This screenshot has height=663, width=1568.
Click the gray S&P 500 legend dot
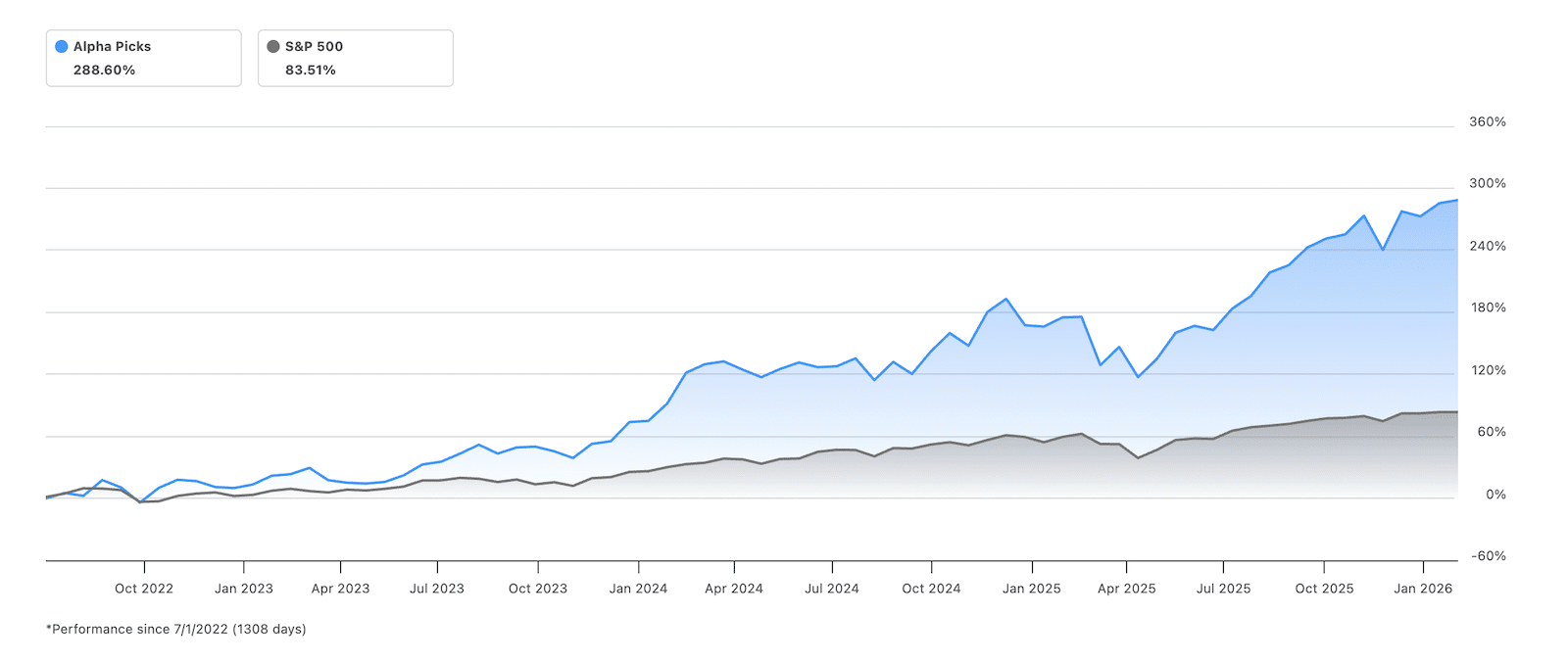[273, 46]
